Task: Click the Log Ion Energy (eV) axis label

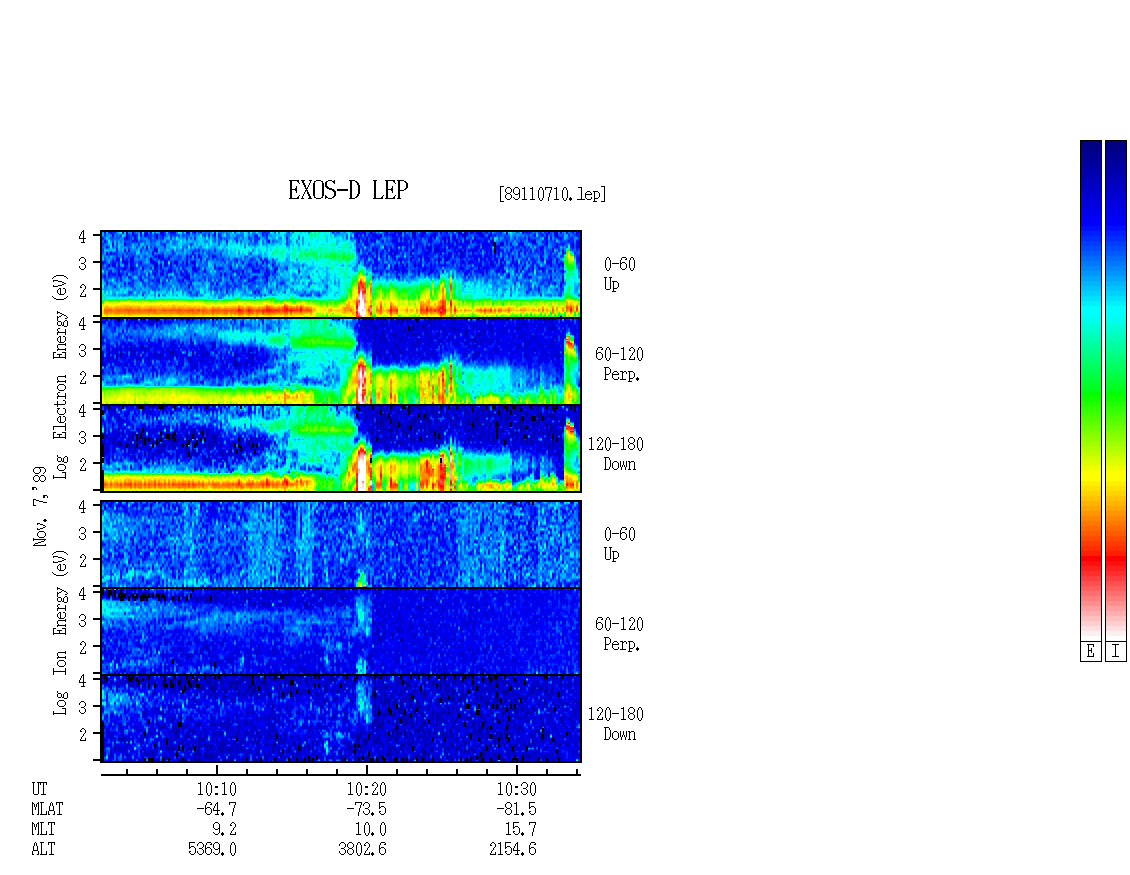Action: click(x=60, y=633)
